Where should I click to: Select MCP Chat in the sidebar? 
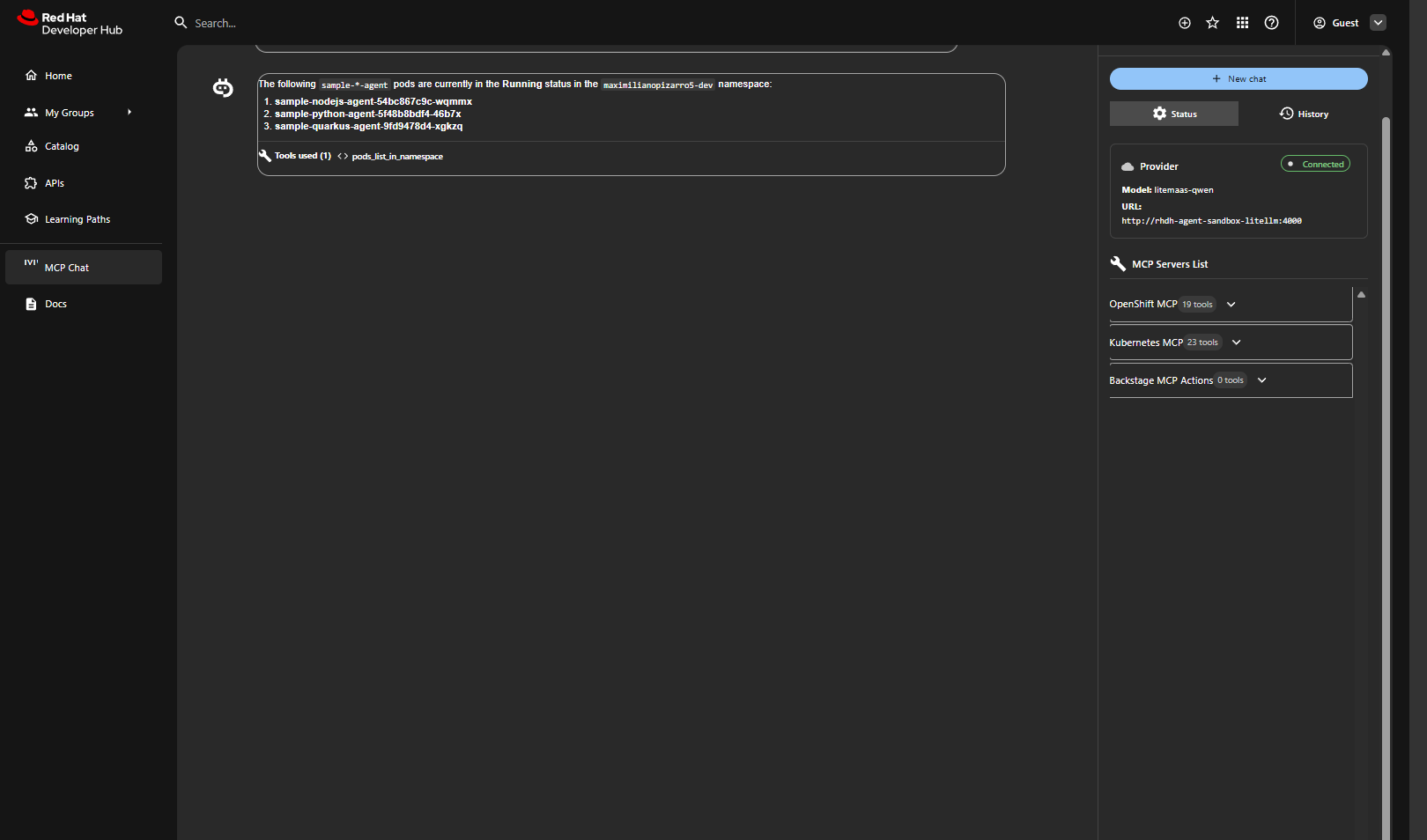tap(83, 267)
